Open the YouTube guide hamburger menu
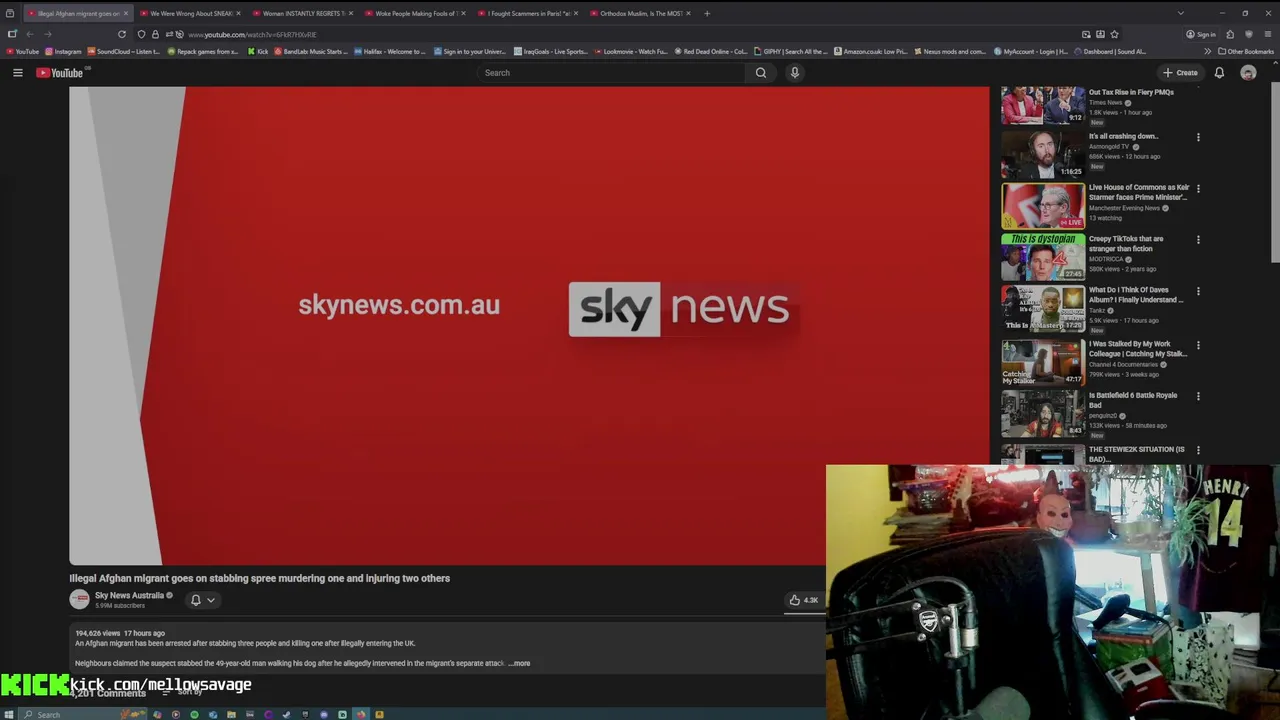This screenshot has width=1280, height=720. (17, 73)
